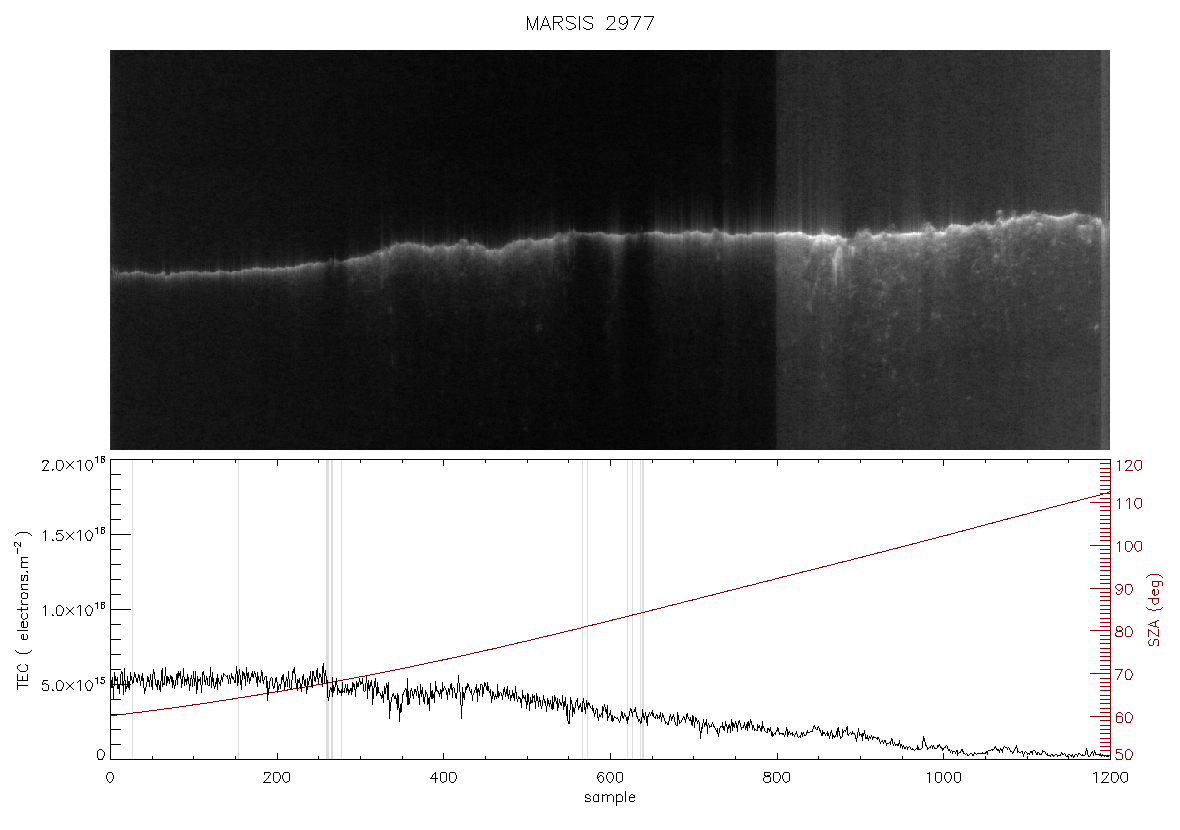
Task: Click the red SZA curve near sample 900
Action: 859,557
